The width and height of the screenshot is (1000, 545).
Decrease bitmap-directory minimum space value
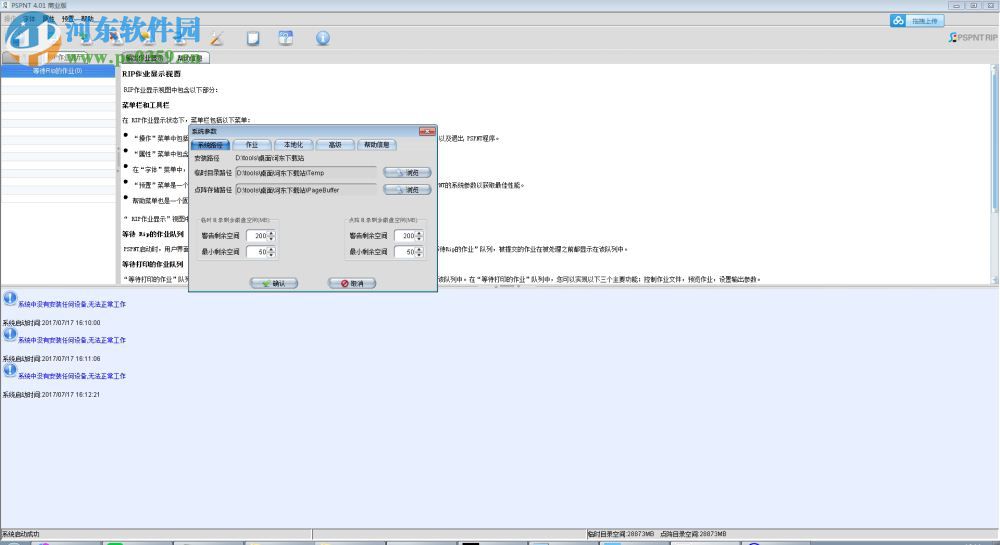click(419, 255)
